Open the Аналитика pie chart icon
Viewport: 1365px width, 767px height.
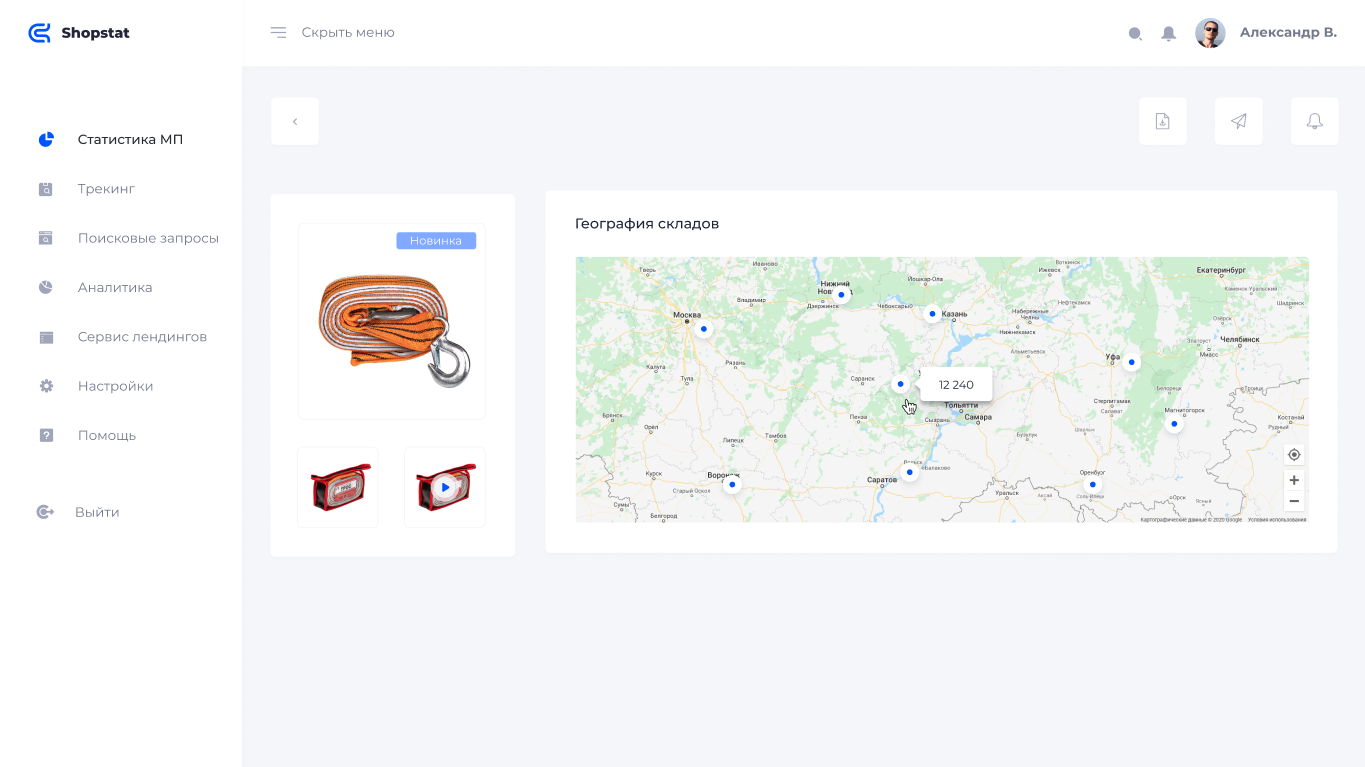point(45,287)
